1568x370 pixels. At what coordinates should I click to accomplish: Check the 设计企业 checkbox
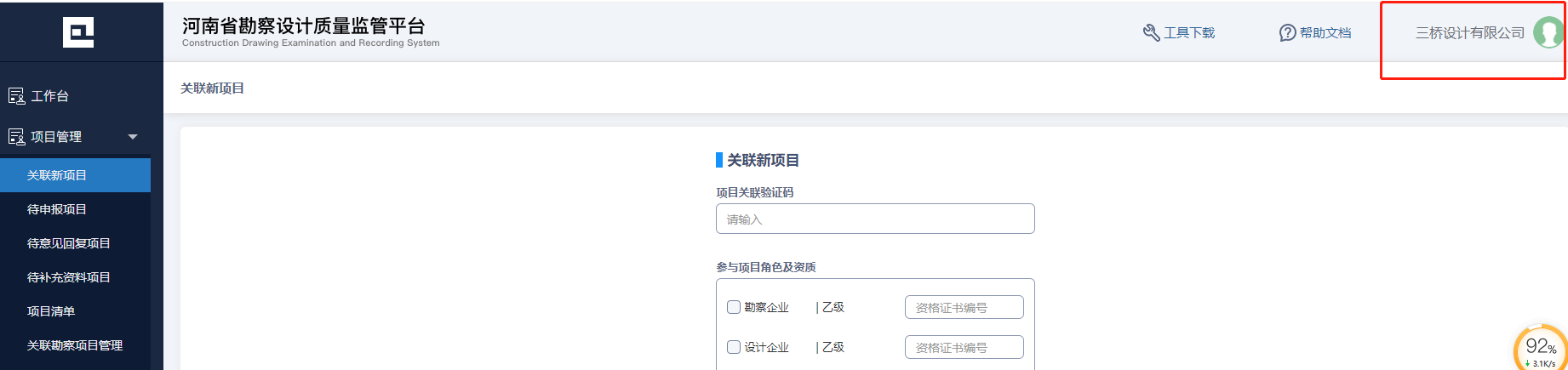[734, 347]
